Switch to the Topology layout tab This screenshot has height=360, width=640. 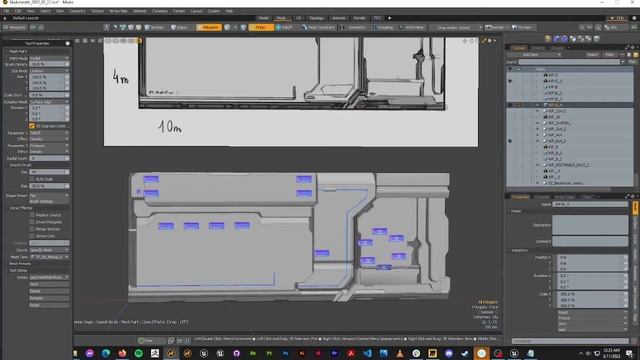click(x=316, y=18)
